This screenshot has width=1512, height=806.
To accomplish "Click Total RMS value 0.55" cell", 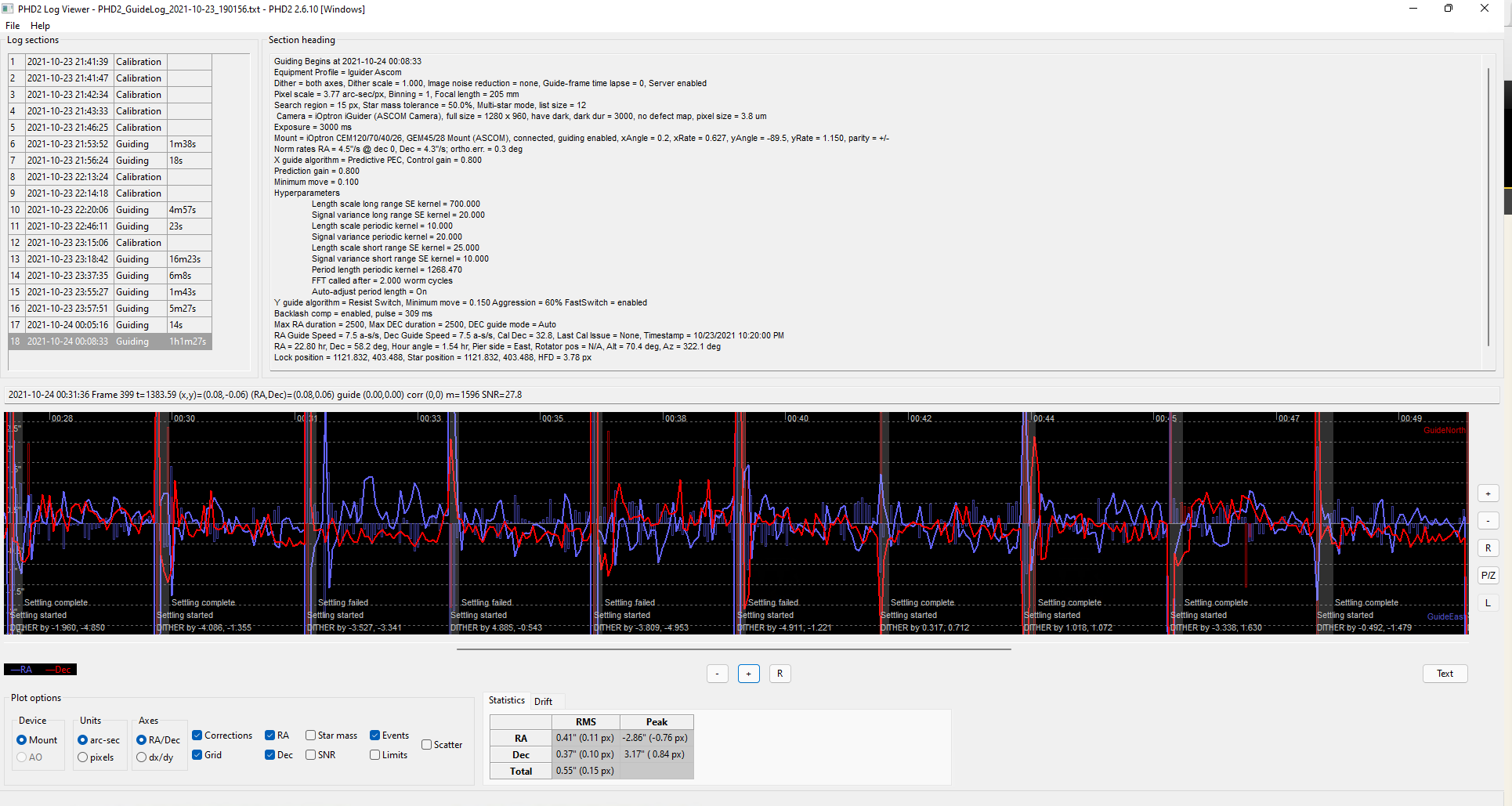I will (x=586, y=771).
